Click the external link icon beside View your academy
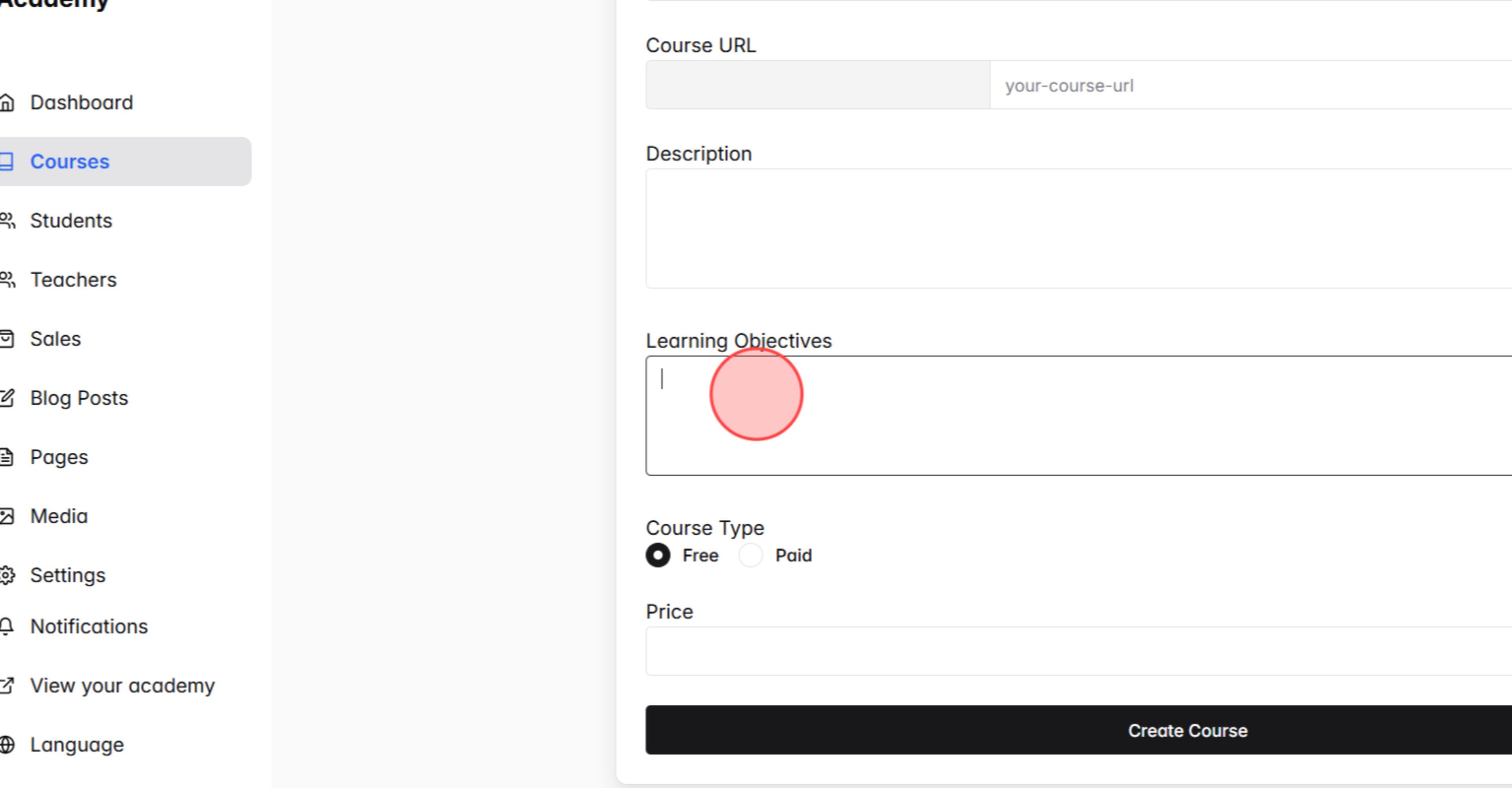Screen dimensions: 1512x788 [x=7, y=685]
